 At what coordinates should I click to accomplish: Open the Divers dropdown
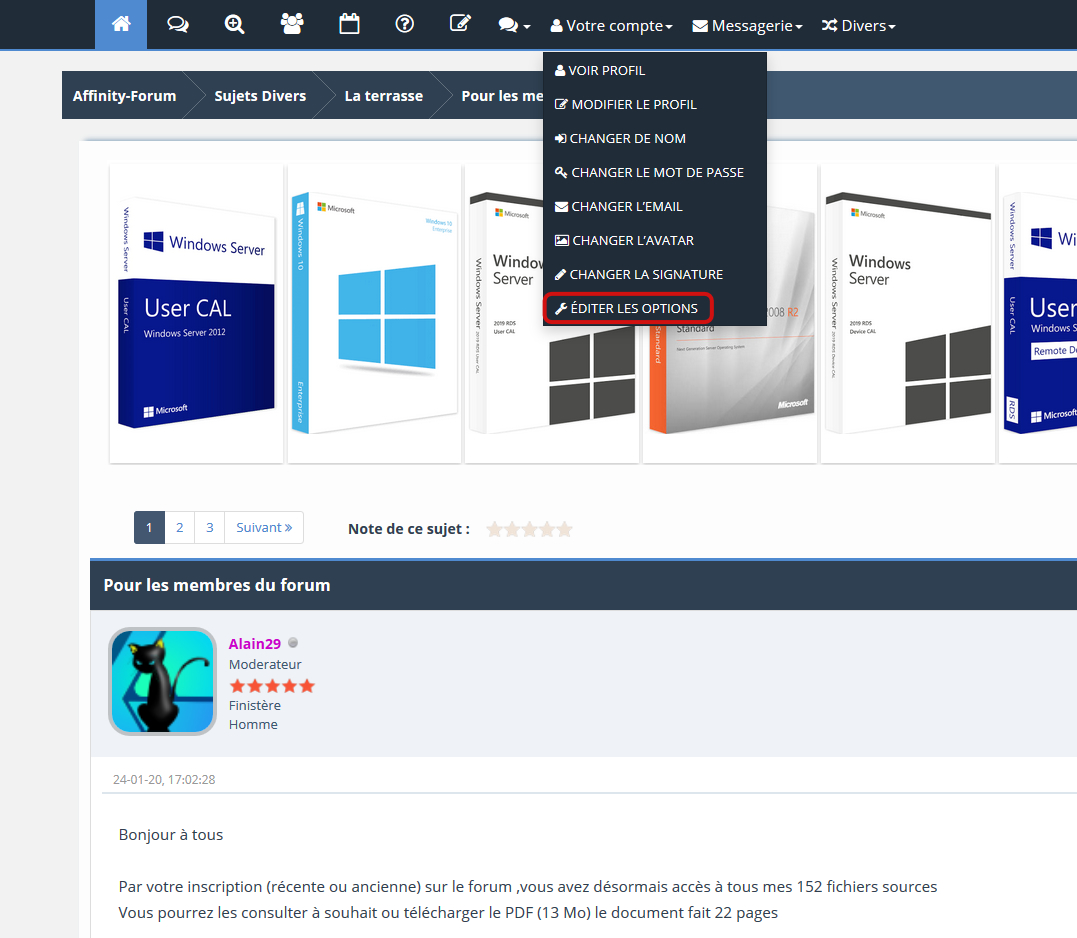[859, 26]
